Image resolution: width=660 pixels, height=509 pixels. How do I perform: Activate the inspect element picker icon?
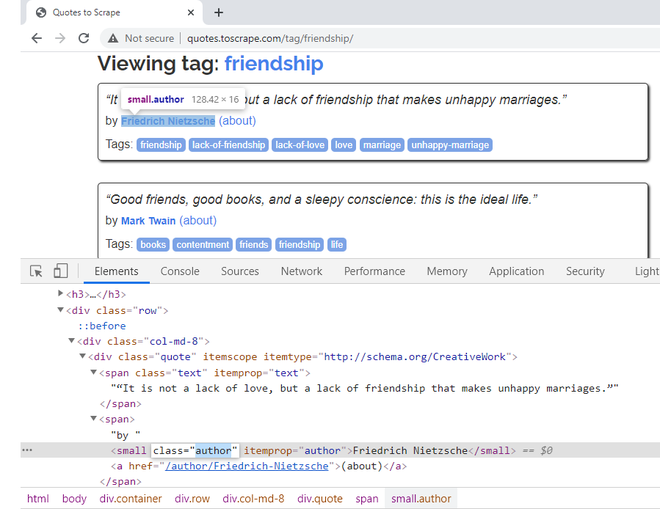(x=36, y=271)
